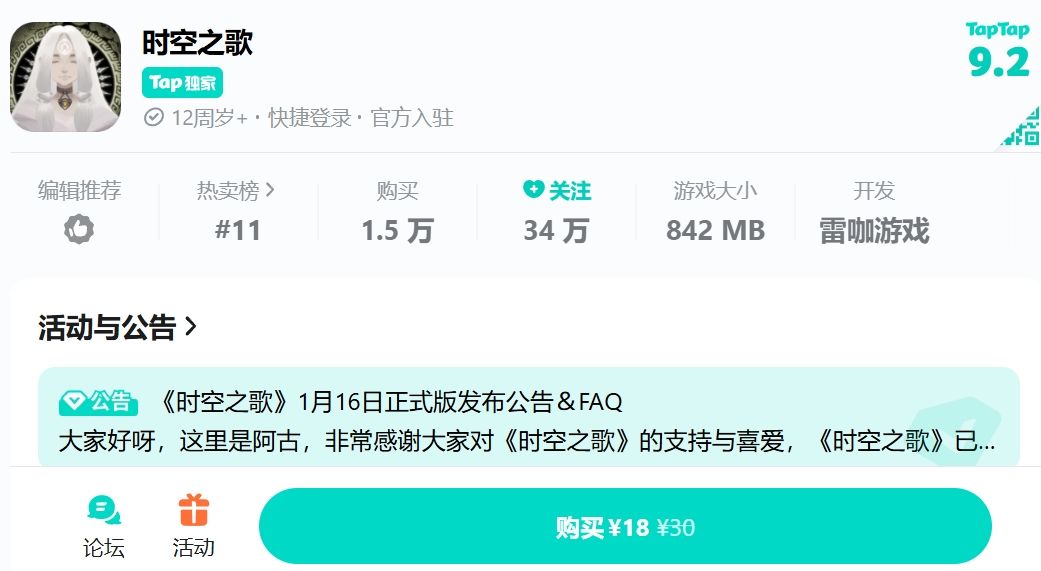The height and width of the screenshot is (571, 1041).
Task: Click the 9.2 rating score
Action: pyautogui.click(x=999, y=62)
